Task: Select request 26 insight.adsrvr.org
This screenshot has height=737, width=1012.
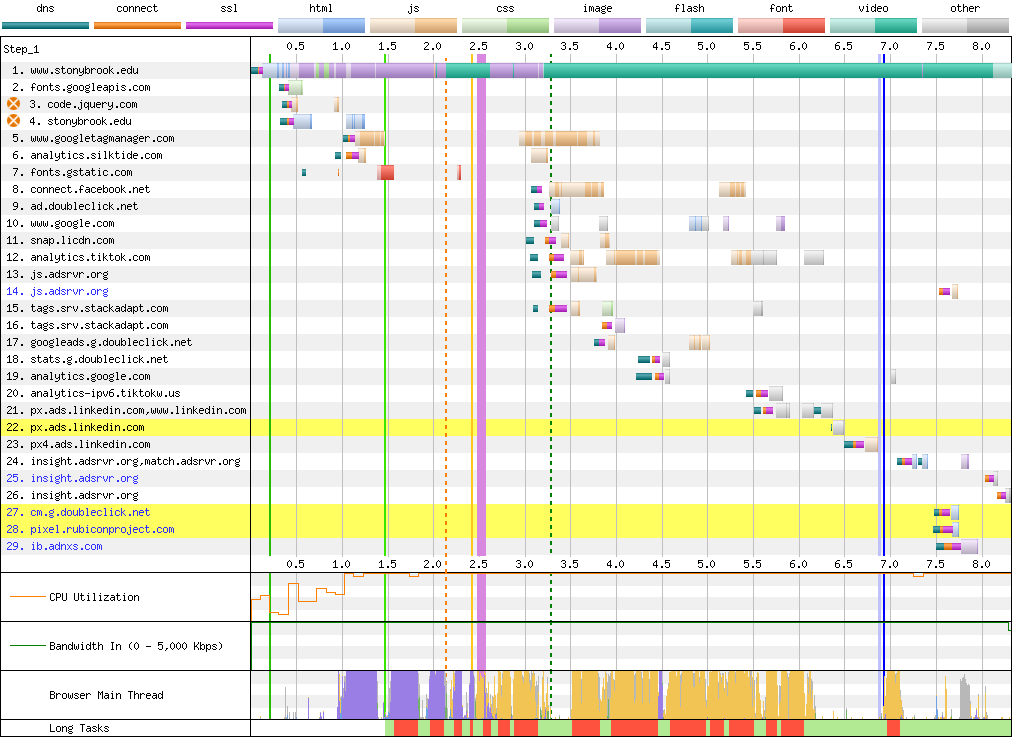Action: click(72, 495)
